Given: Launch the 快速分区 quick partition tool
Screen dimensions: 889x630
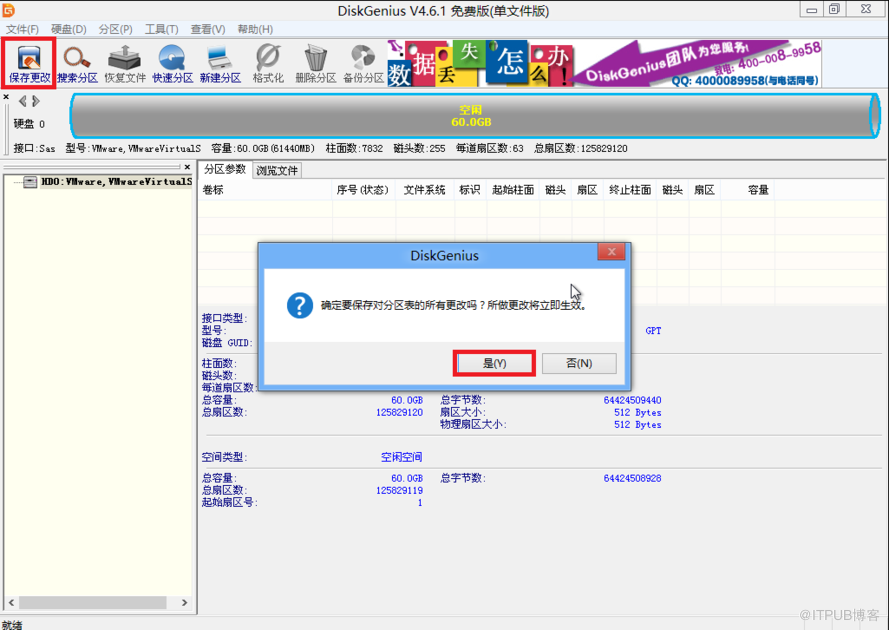Looking at the screenshot, I should (x=173, y=64).
